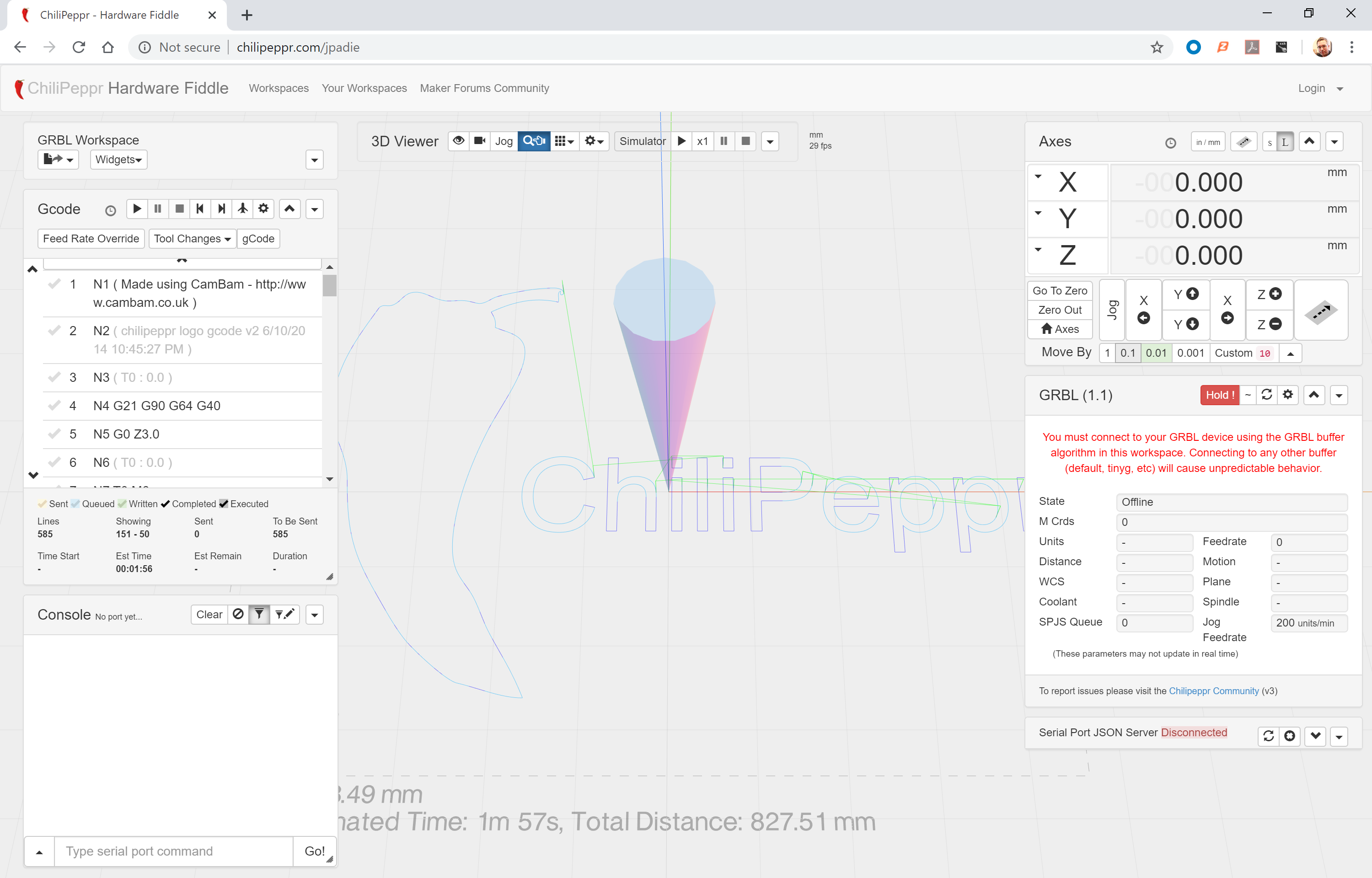Viewport: 1372px width, 878px height.
Task: Open the Widgets dropdown
Action: [x=118, y=160]
